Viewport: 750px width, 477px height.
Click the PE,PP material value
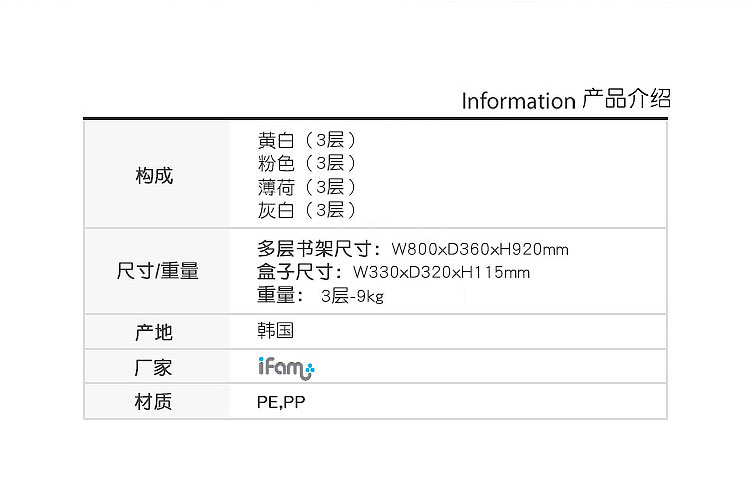click(x=281, y=402)
